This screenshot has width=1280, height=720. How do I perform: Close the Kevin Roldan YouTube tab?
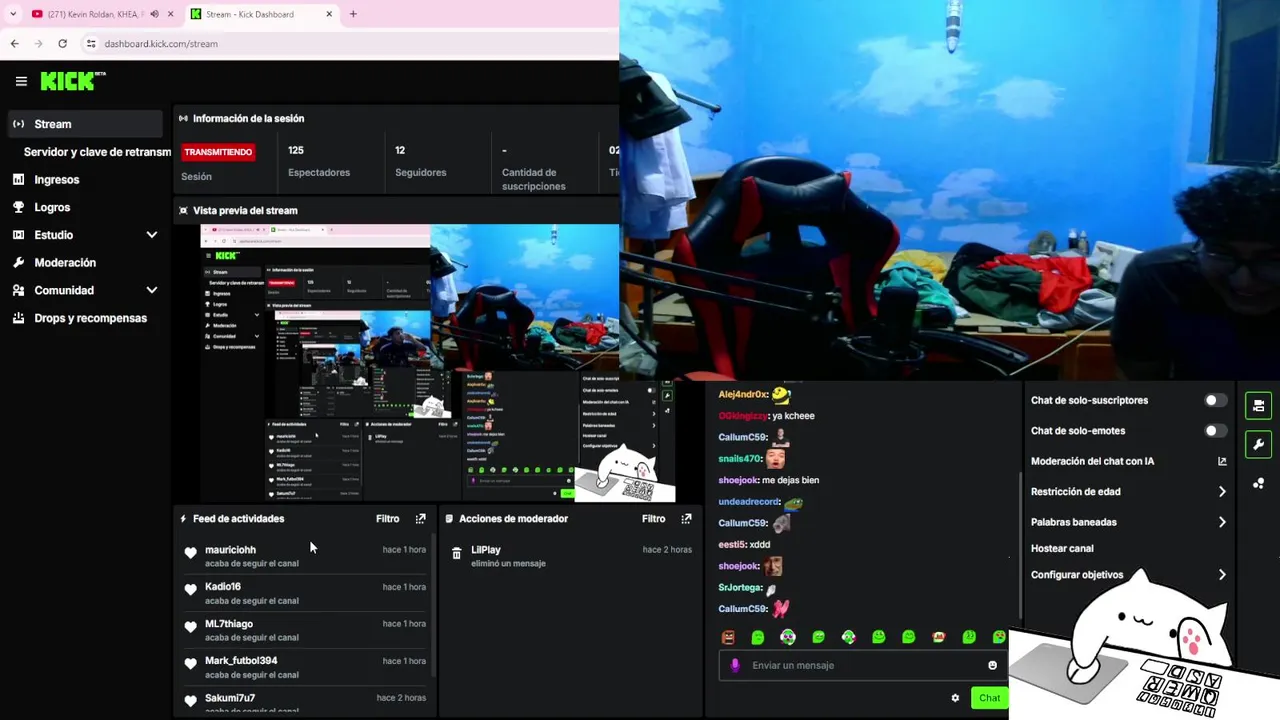tap(170, 14)
